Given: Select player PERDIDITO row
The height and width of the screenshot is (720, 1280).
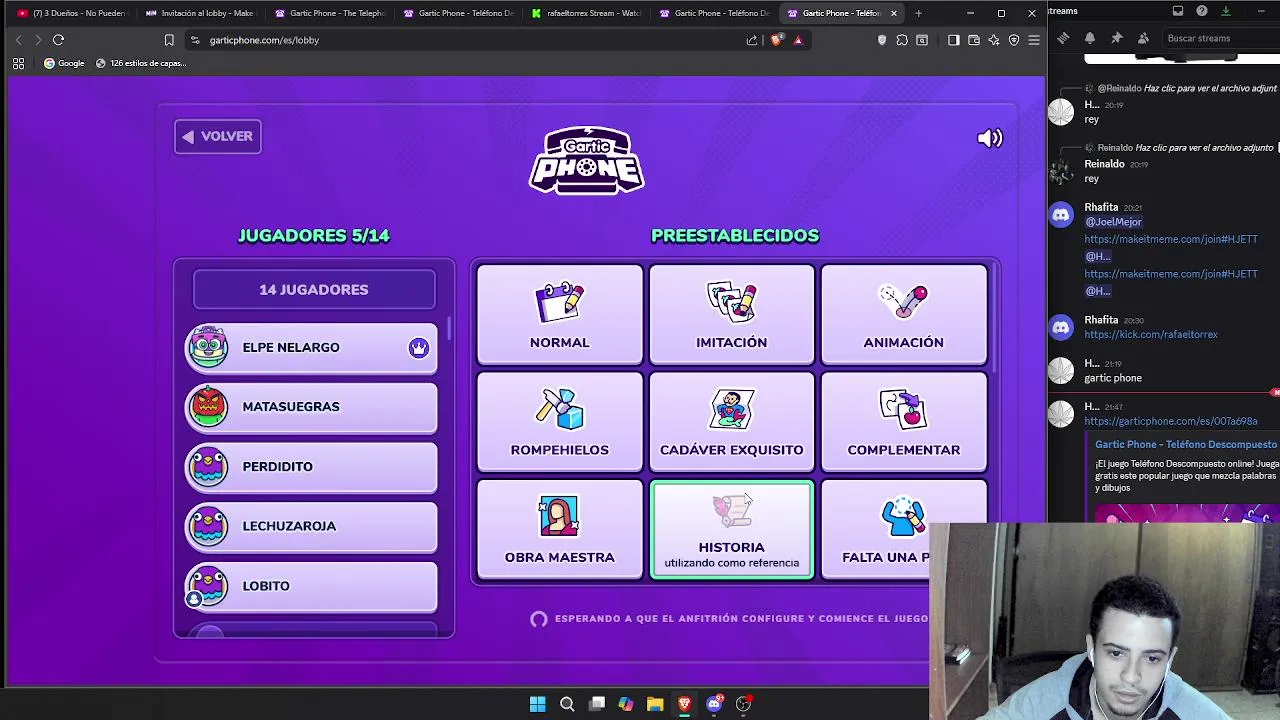Looking at the screenshot, I should pos(311,467).
